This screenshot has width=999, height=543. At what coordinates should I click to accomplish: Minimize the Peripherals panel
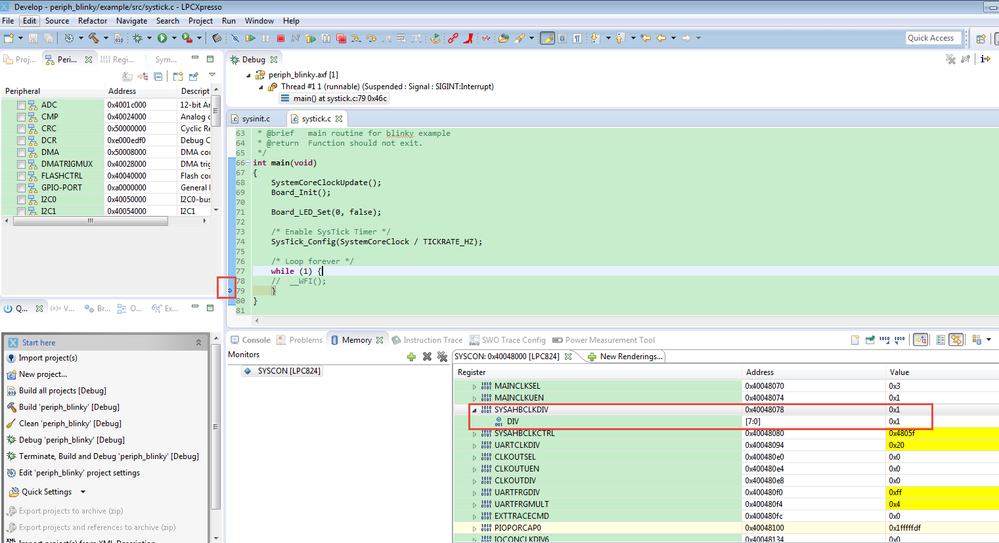(x=195, y=59)
